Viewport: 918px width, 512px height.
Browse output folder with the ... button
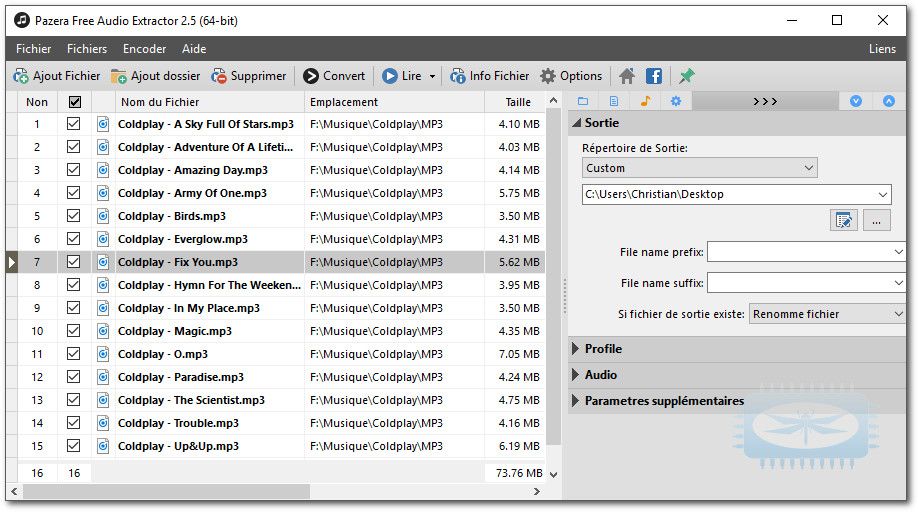tap(876, 221)
